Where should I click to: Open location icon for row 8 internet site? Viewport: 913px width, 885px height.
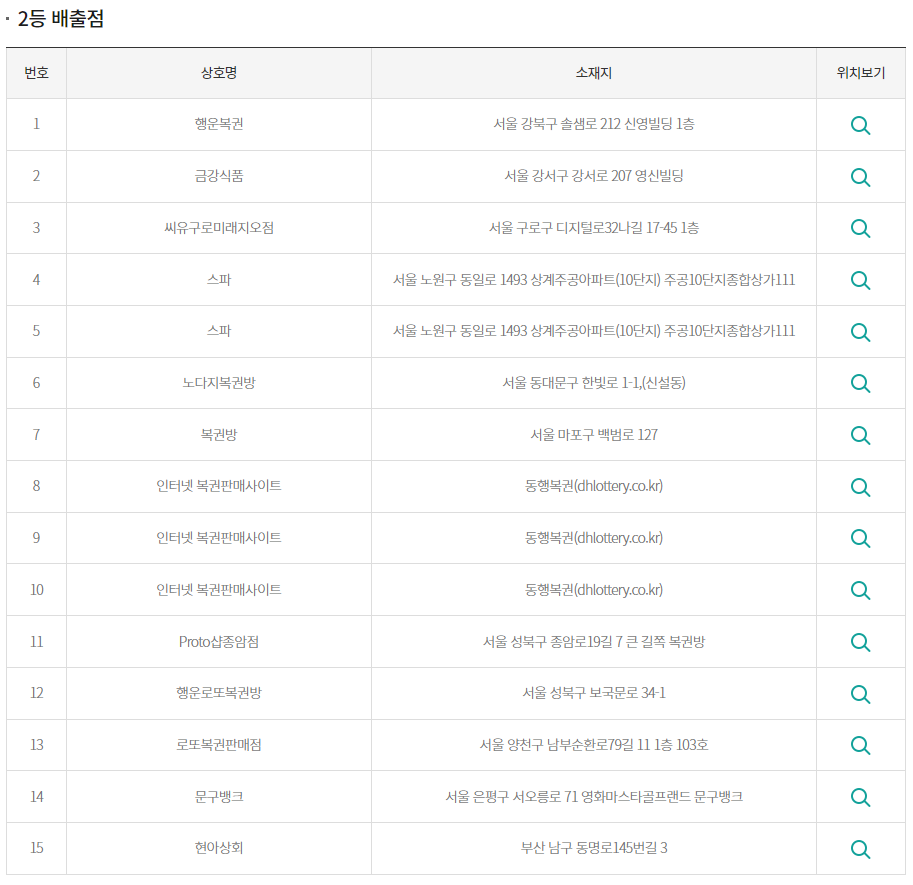(860, 487)
